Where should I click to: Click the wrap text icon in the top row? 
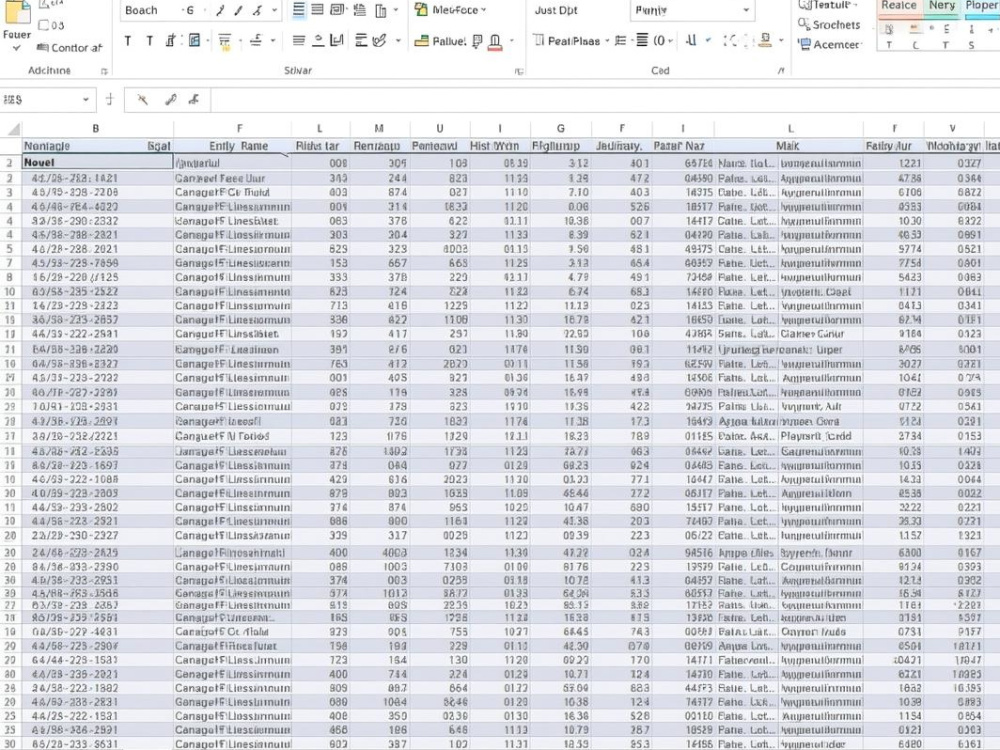pos(337,10)
